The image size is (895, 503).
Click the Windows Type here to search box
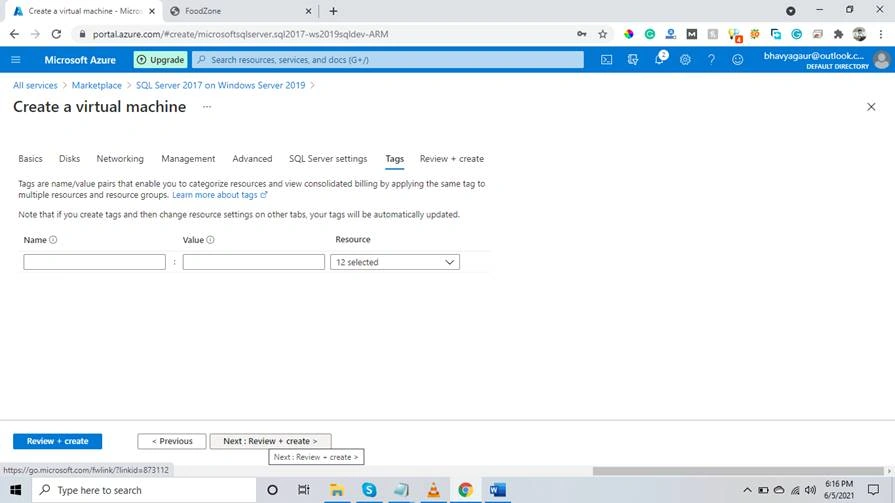pyautogui.click(x=144, y=490)
